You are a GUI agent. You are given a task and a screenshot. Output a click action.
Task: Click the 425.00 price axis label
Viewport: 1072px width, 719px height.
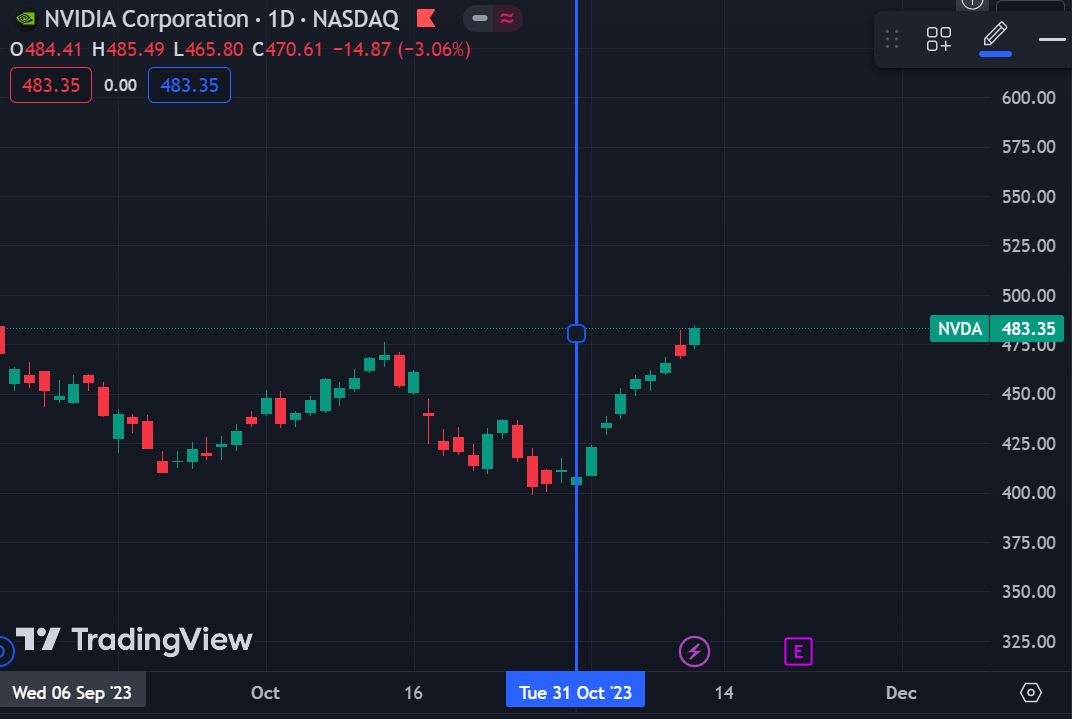1028,444
